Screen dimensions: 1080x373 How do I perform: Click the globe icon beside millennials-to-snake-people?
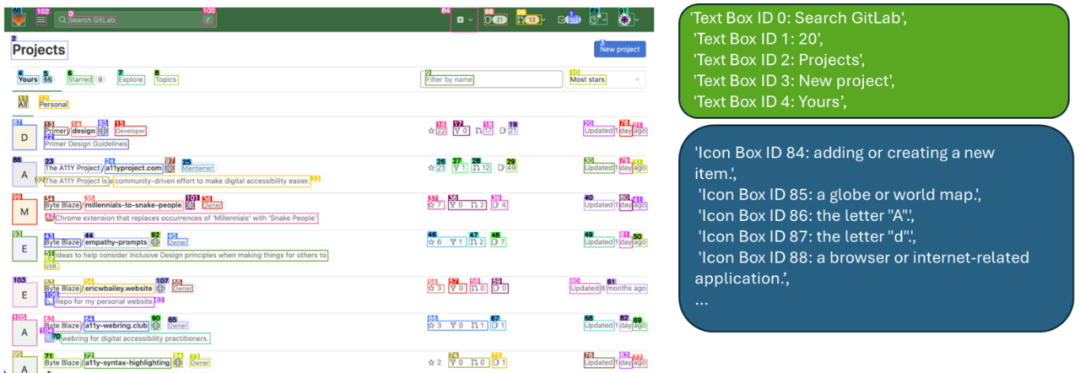[191, 204]
